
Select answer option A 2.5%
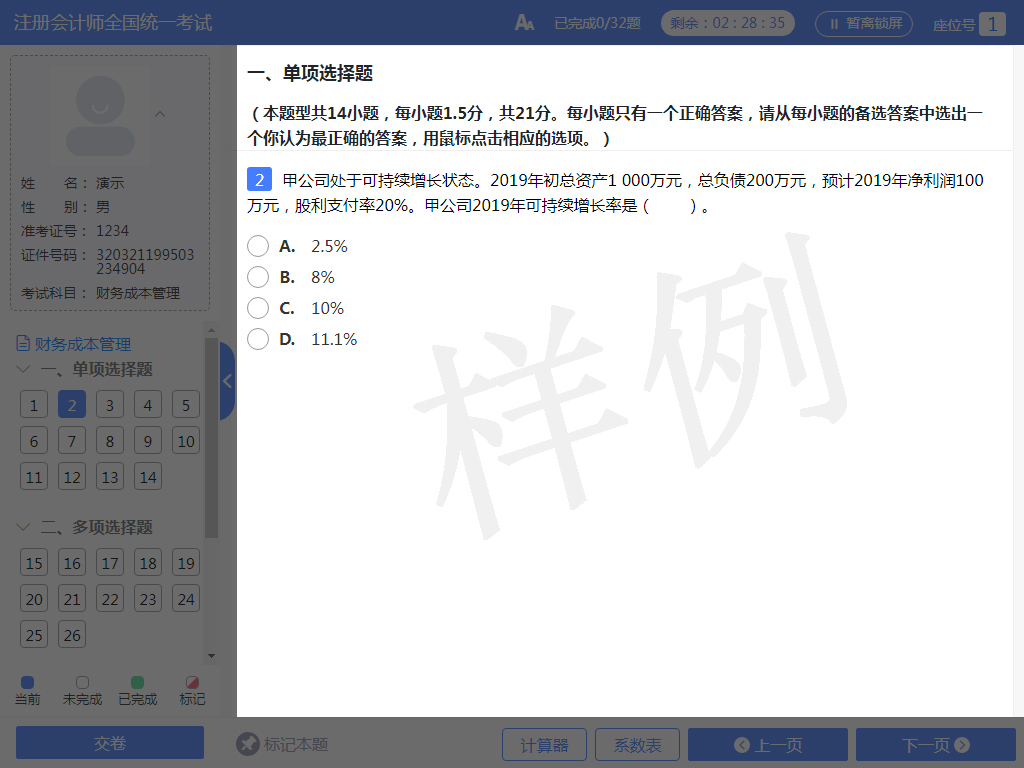pyautogui.click(x=258, y=246)
